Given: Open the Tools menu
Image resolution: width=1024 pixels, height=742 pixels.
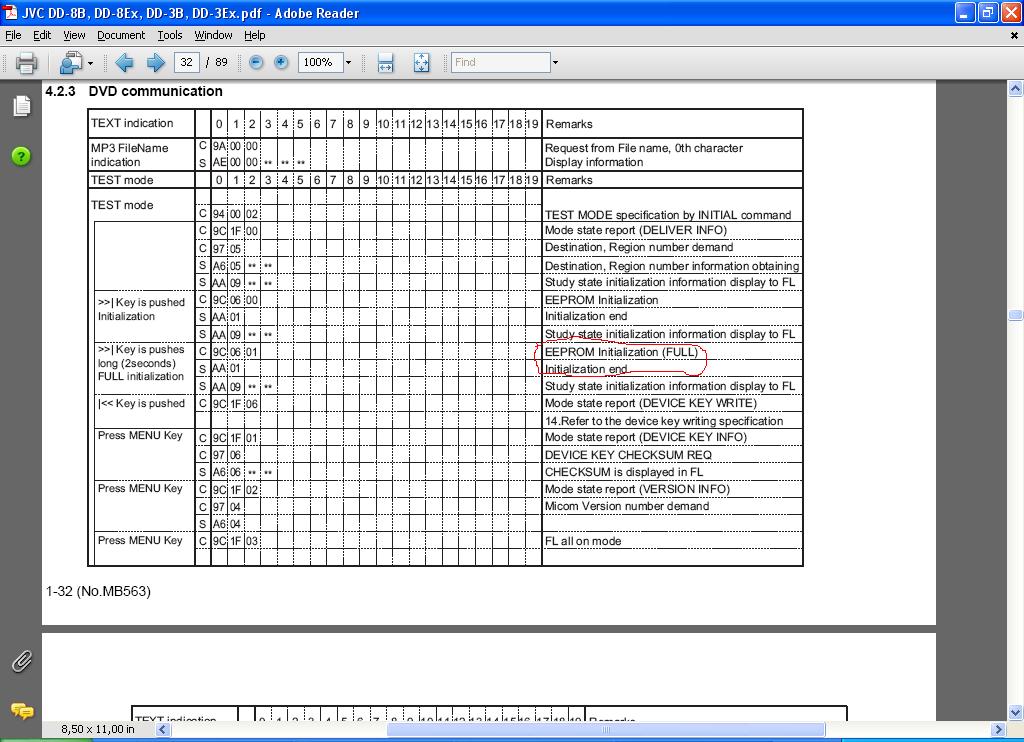Looking at the screenshot, I should click(170, 35).
